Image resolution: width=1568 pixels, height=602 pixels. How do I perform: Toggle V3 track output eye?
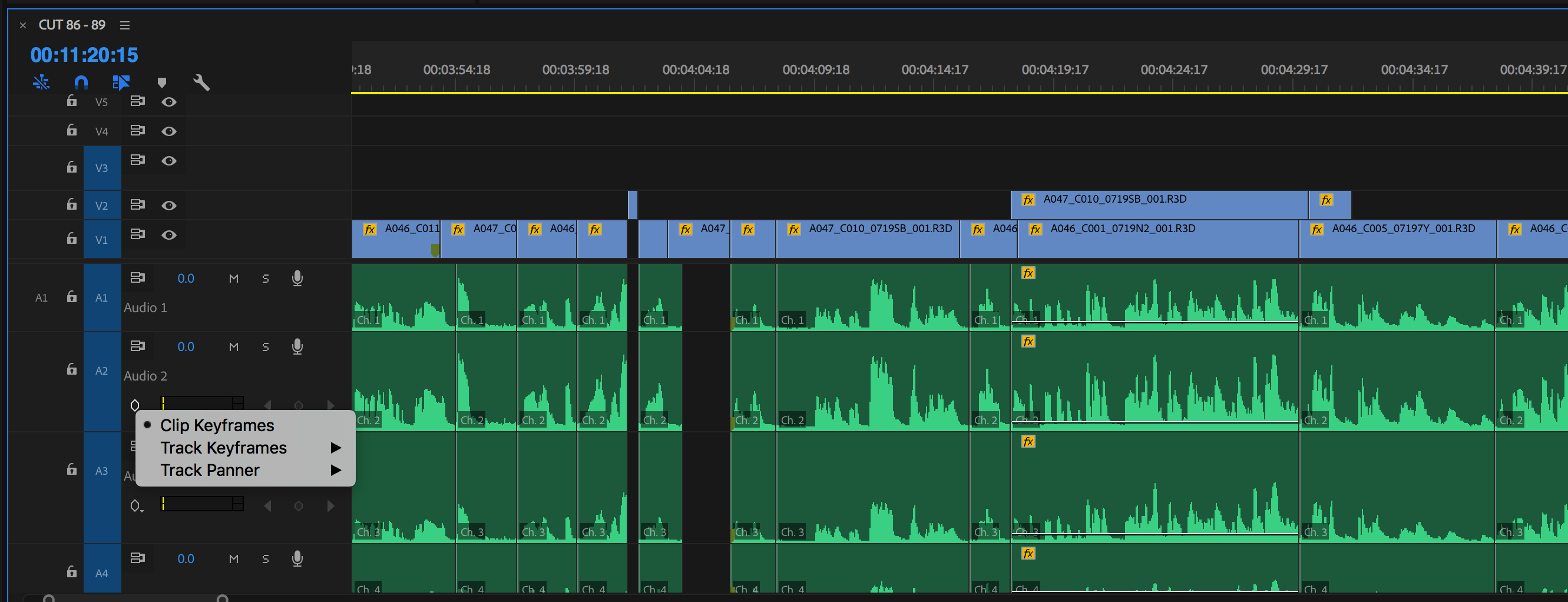point(169,160)
